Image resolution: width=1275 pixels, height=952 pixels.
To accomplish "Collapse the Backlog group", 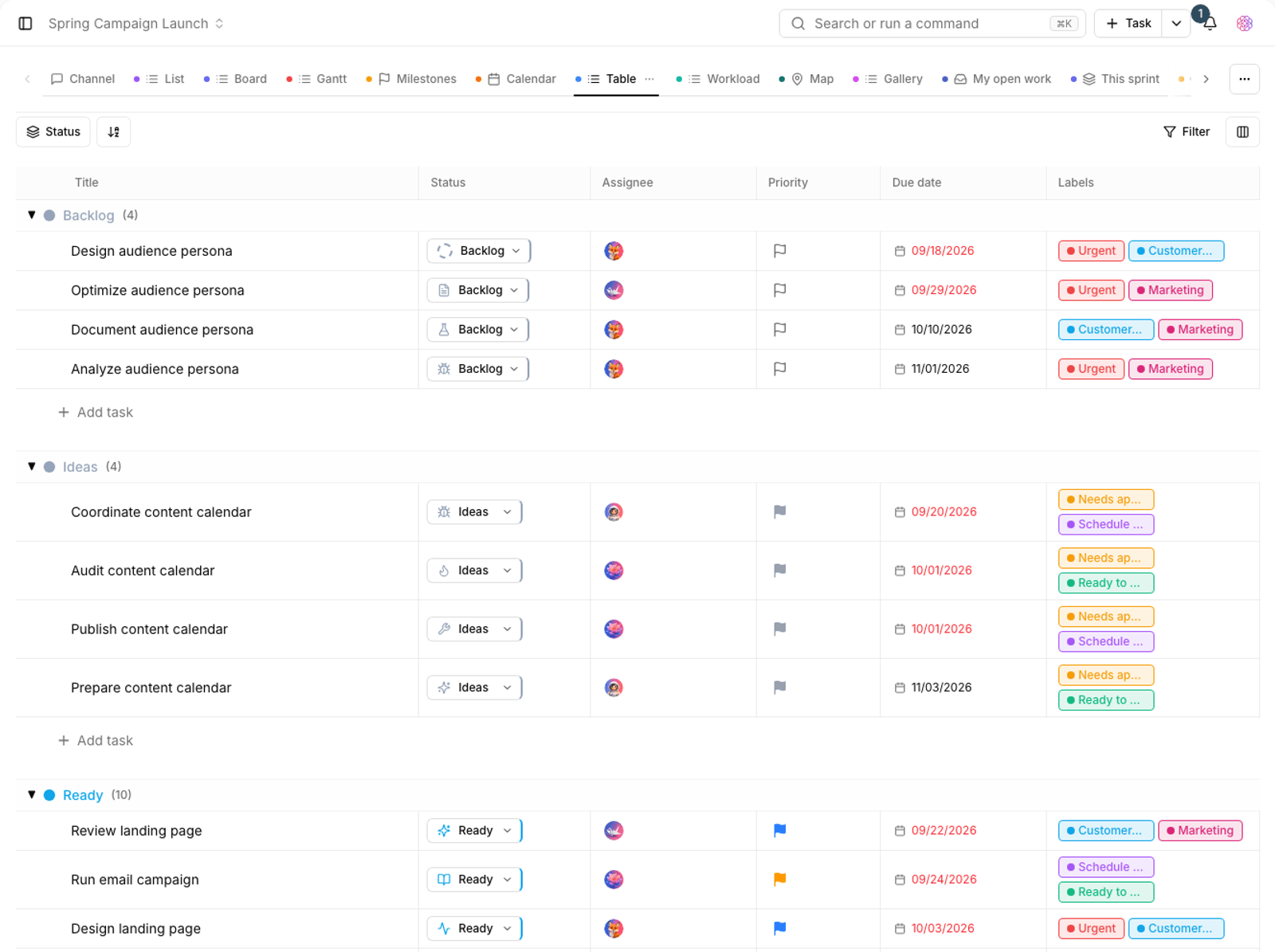I will pyautogui.click(x=32, y=215).
